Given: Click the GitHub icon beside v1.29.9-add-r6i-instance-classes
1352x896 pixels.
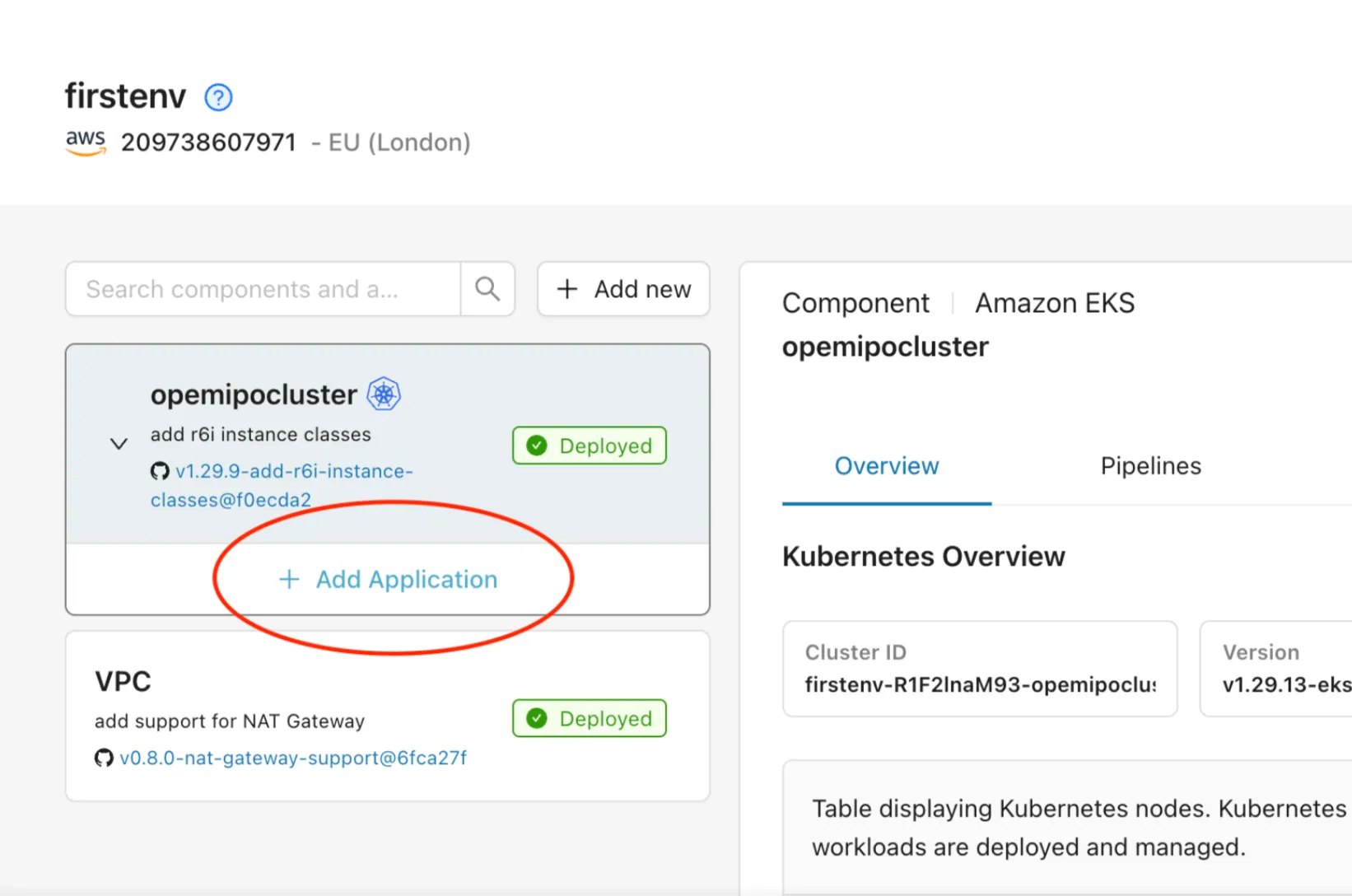Looking at the screenshot, I should (x=160, y=471).
